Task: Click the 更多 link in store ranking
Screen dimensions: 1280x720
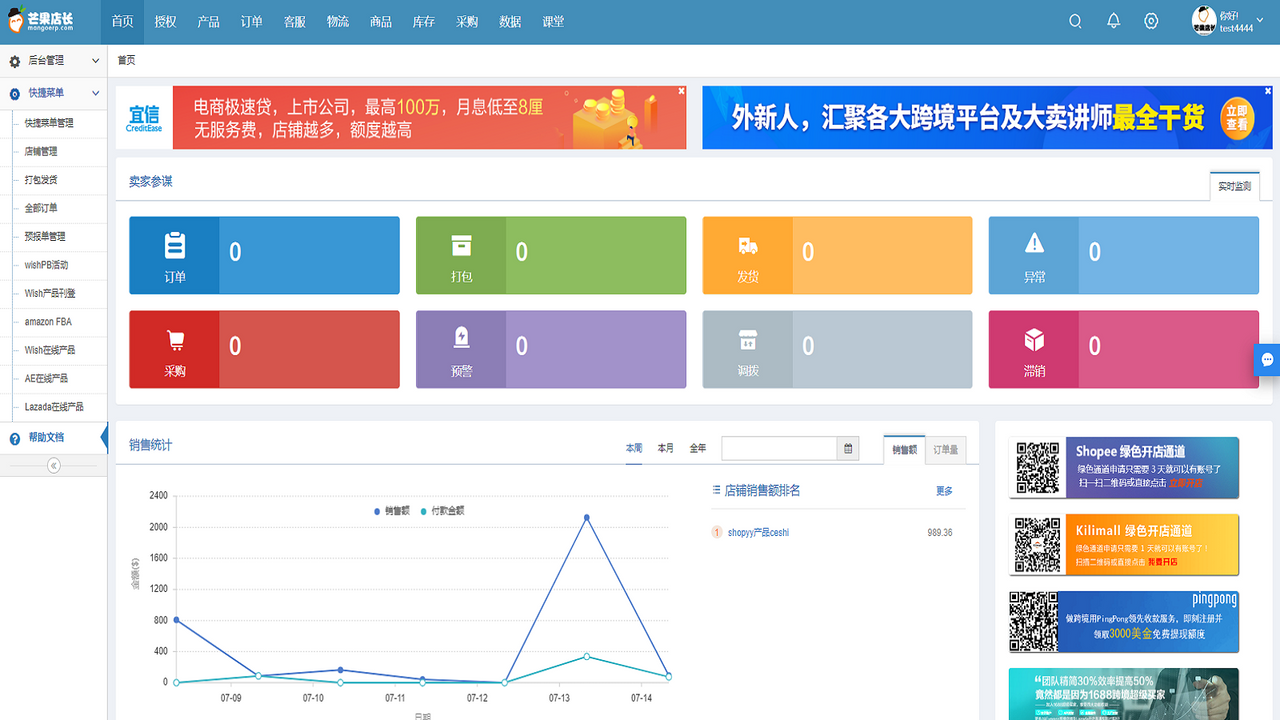Action: tap(944, 491)
